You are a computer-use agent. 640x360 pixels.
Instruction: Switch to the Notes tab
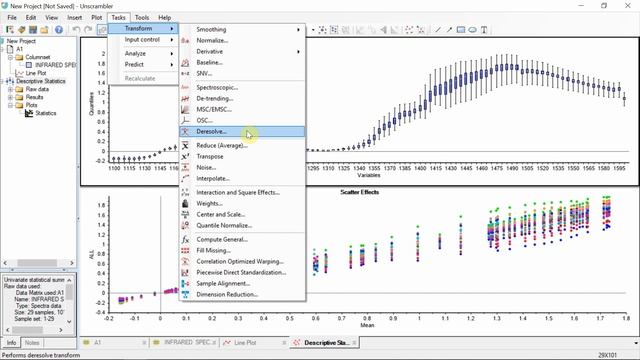32,343
